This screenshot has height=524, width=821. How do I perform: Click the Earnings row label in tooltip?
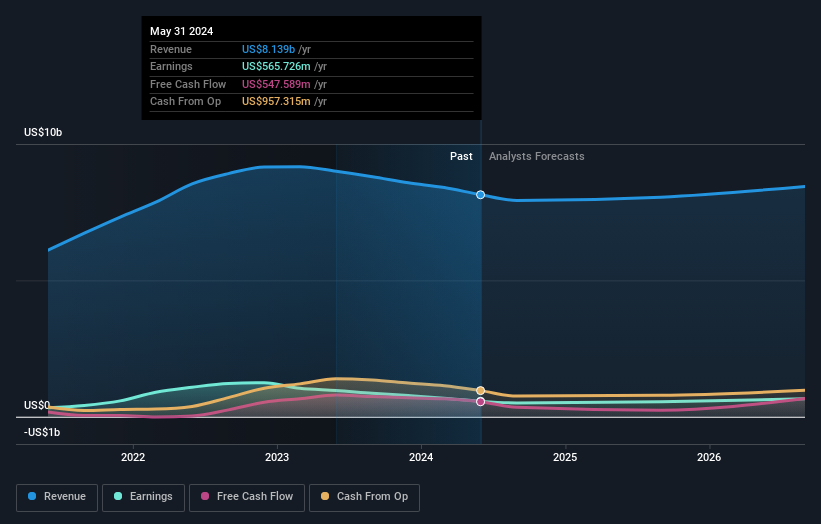(171, 66)
